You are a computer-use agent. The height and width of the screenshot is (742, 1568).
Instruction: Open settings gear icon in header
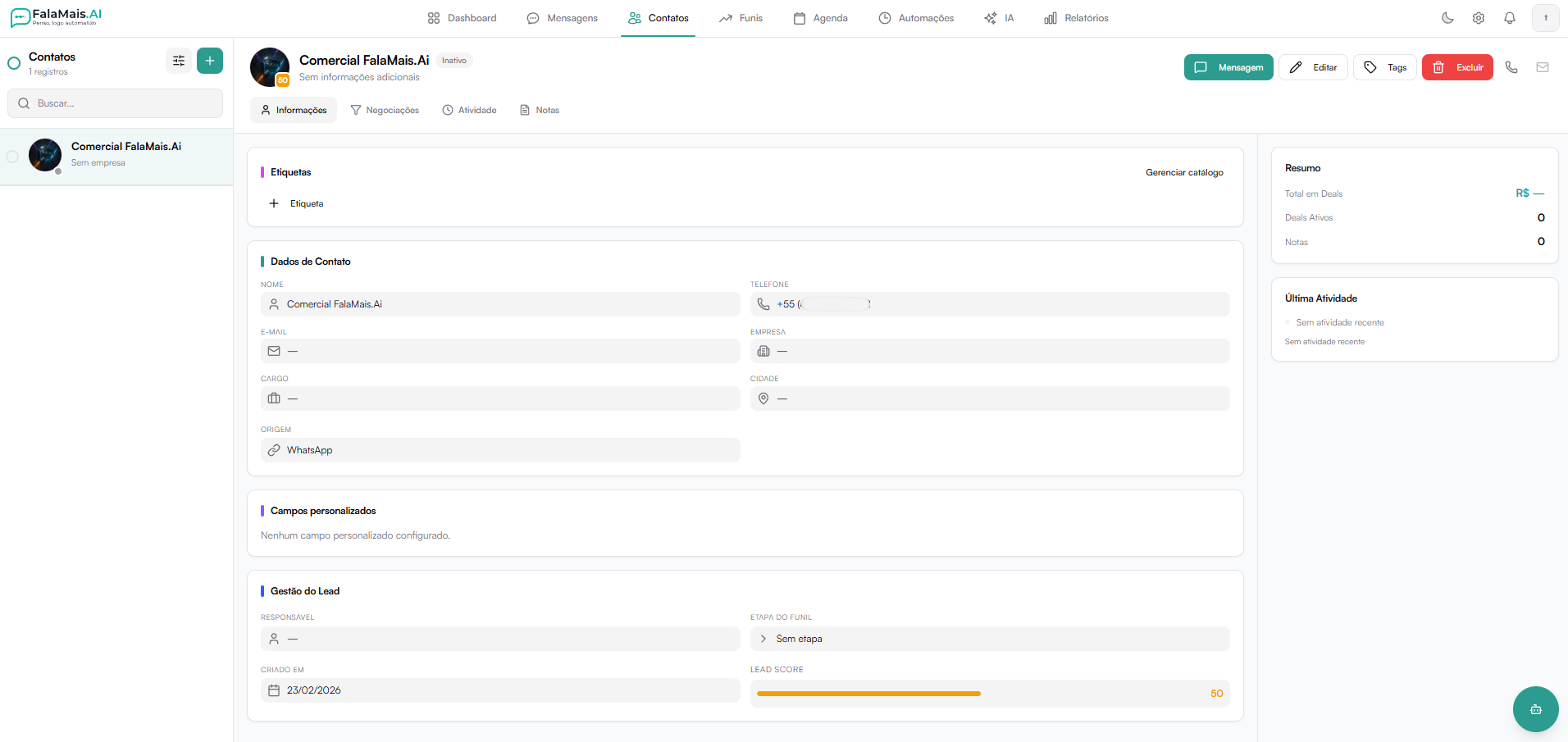pos(1479,18)
